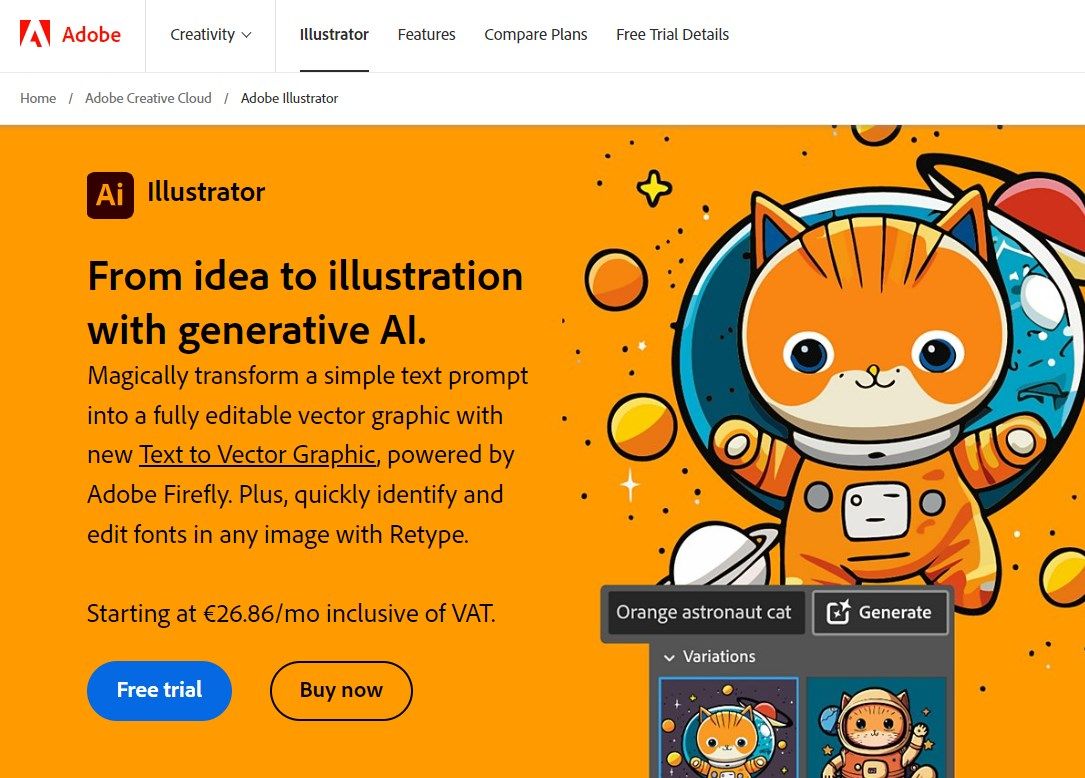Click the astronaut cat's chest panel
The width and height of the screenshot is (1085, 778).
point(875,511)
